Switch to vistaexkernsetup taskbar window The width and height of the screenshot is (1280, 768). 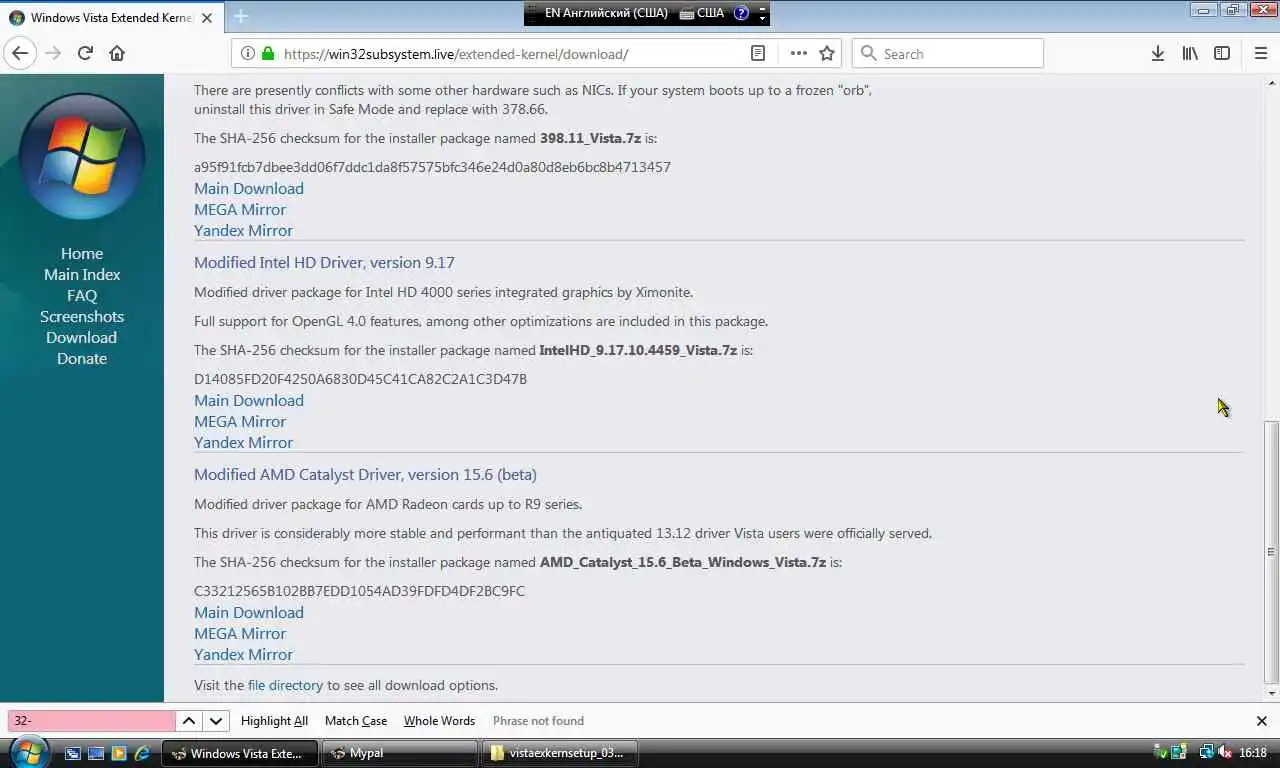coord(560,753)
